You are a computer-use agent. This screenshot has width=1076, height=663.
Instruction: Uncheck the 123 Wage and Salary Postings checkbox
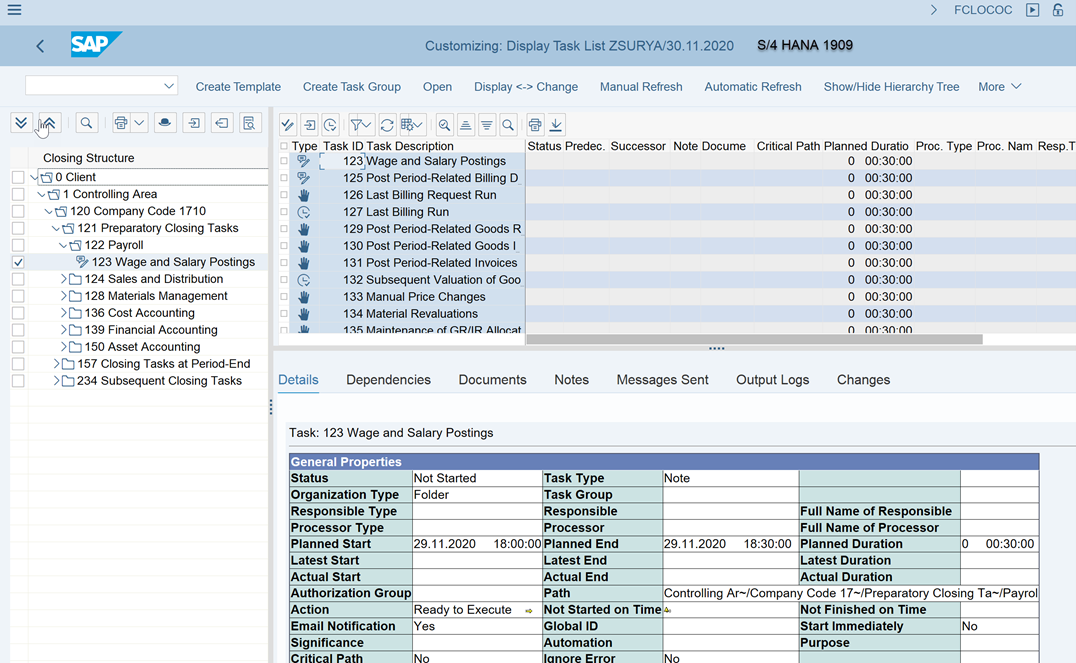18,262
